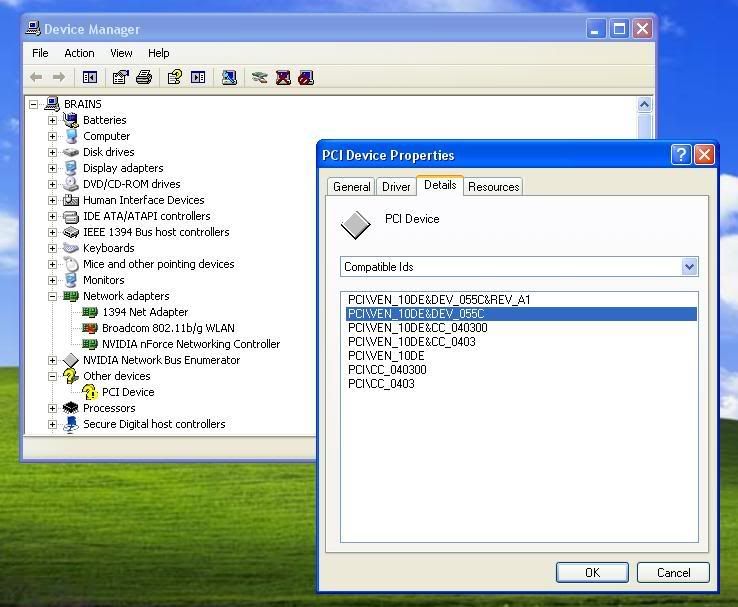Viewport: 738px width, 607px height.
Task: Open the Compatible Ids property dropdown
Action: coord(689,267)
